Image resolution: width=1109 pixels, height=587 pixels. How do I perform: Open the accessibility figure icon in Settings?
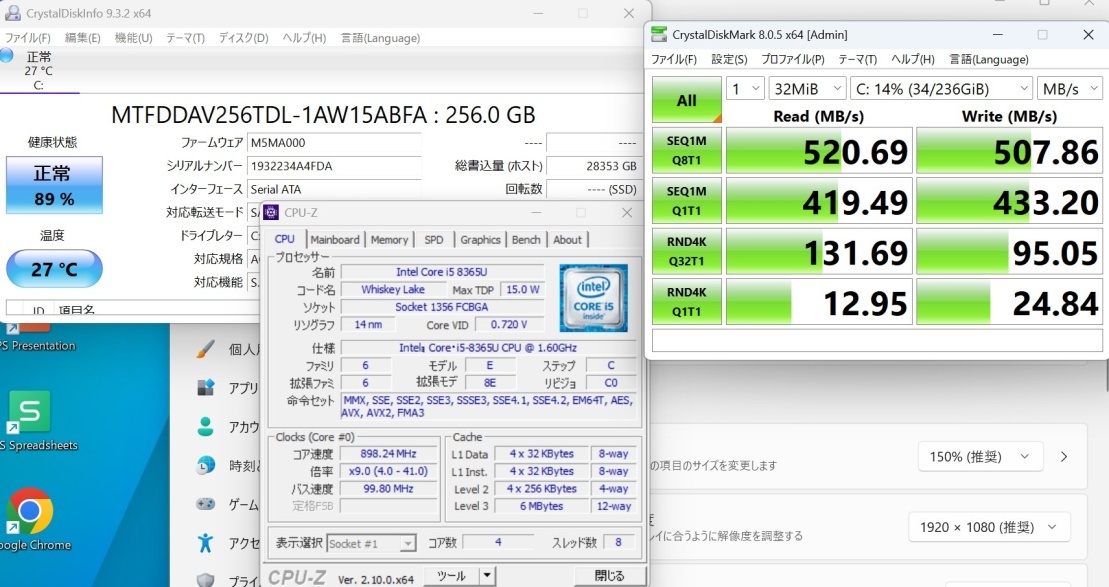205,542
